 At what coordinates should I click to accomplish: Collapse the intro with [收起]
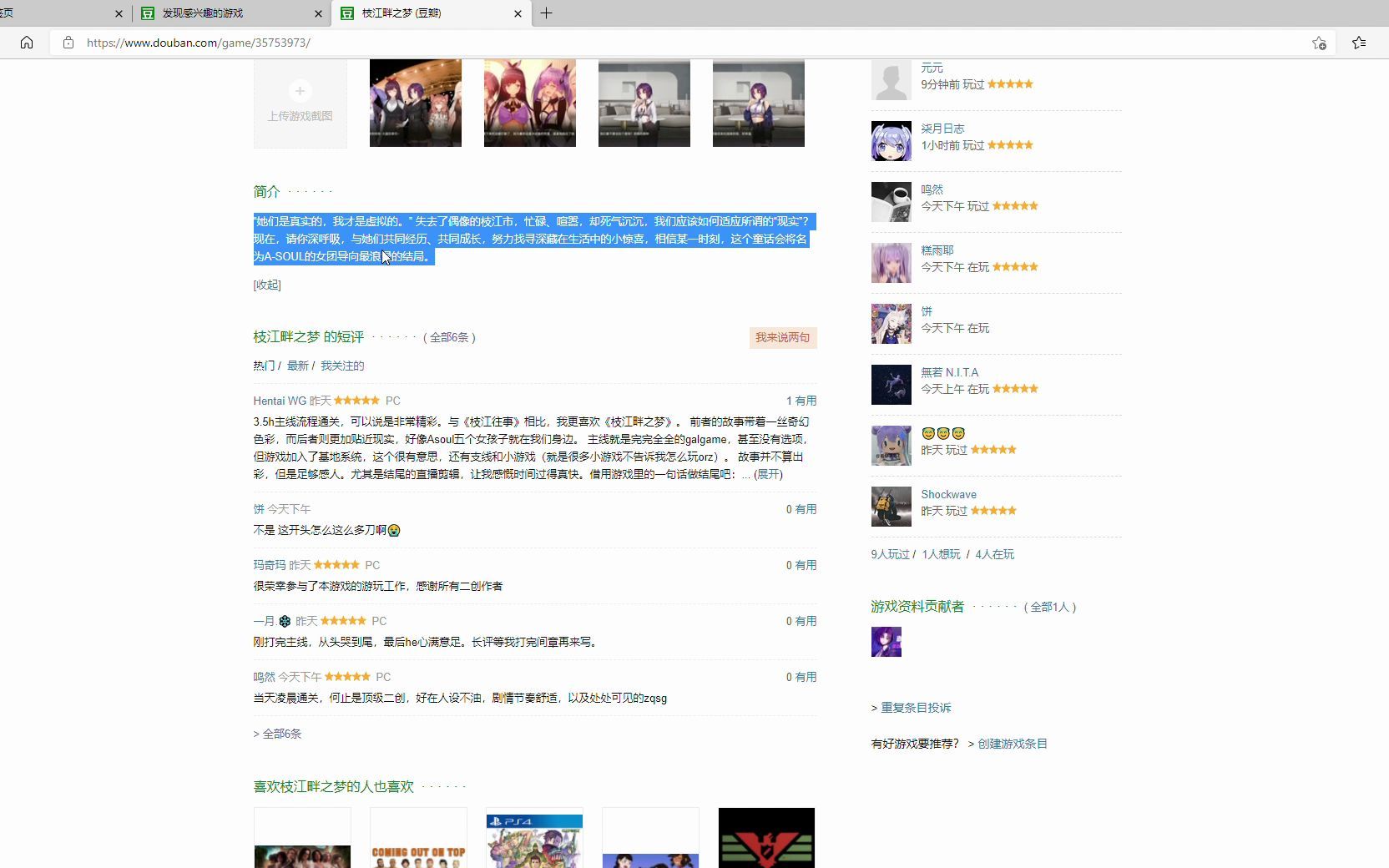267,285
